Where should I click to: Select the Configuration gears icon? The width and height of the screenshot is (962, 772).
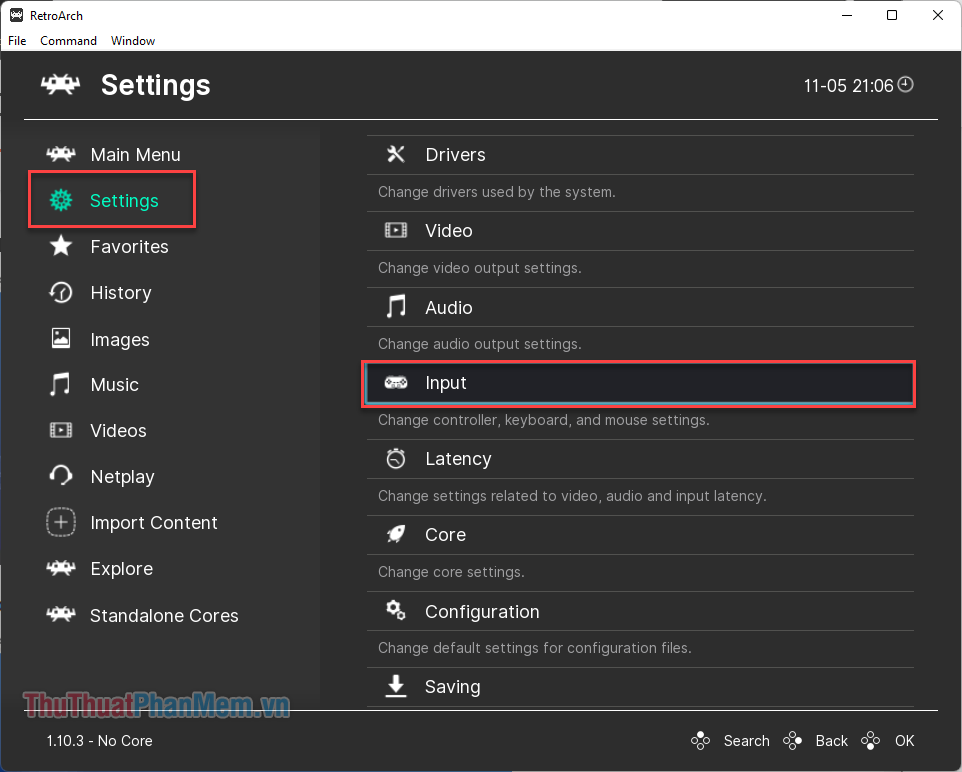click(x=396, y=610)
